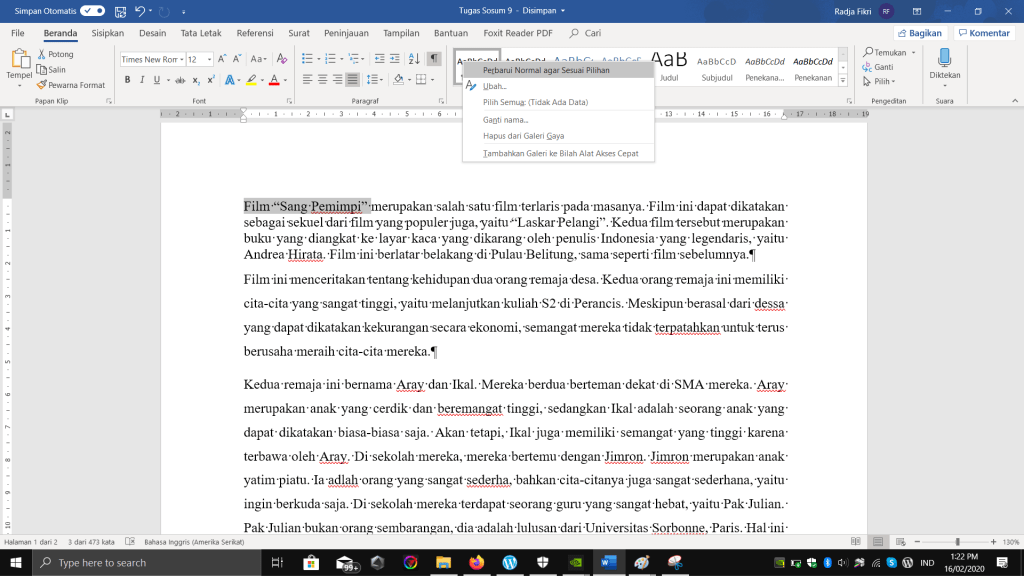Open the Tata Letak ribbon tab

point(201,33)
